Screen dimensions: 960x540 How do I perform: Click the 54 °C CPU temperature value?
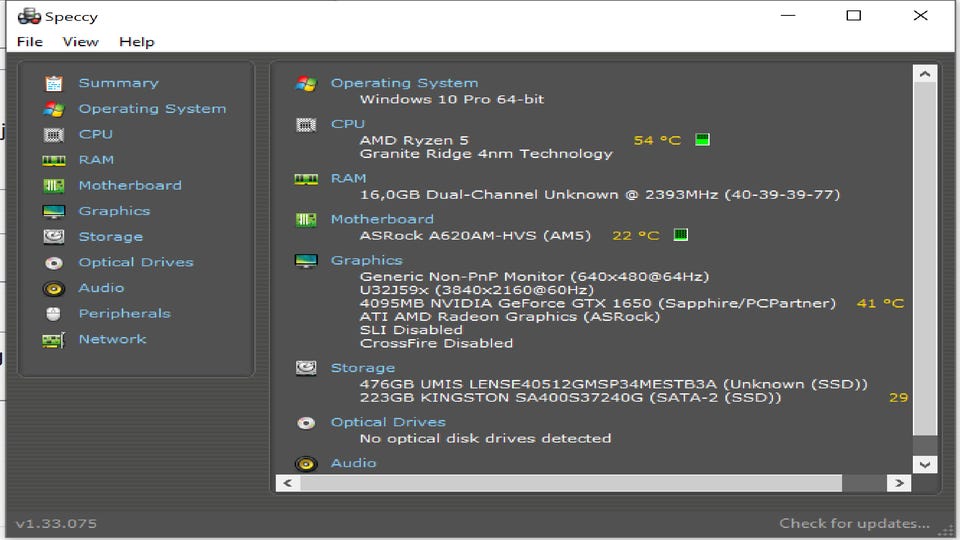click(657, 140)
